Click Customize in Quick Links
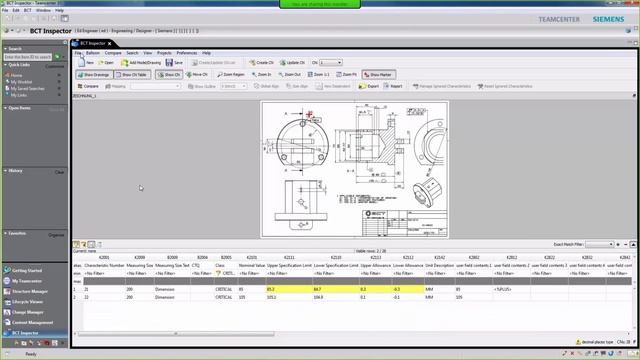 [55, 66]
